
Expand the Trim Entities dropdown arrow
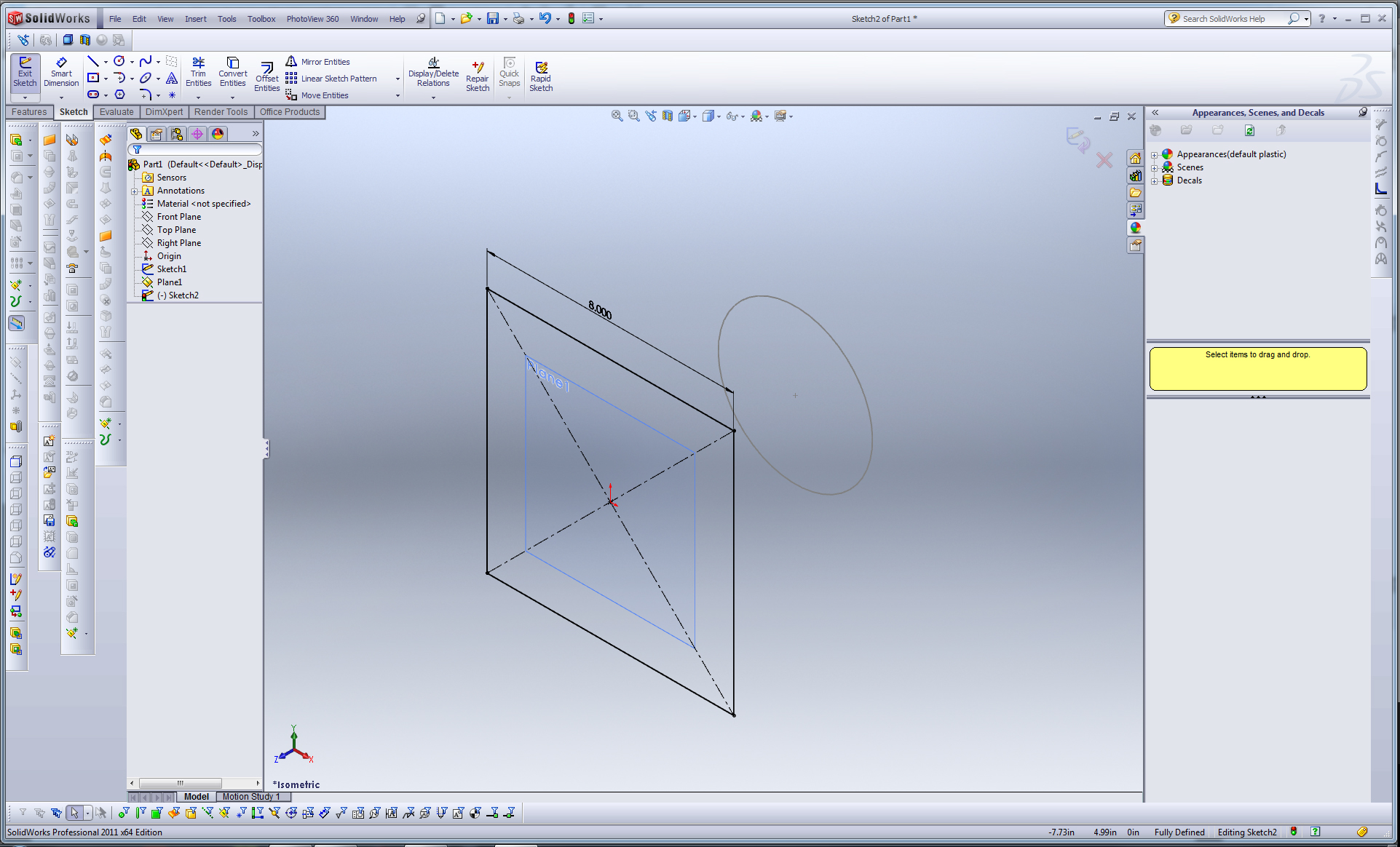coord(198,97)
